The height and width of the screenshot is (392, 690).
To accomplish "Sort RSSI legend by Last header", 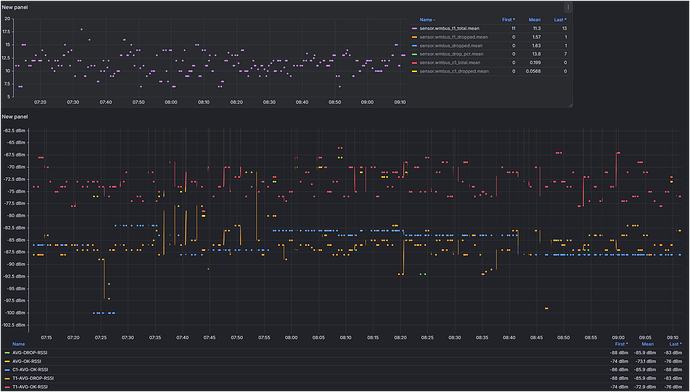I will point(675,344).
